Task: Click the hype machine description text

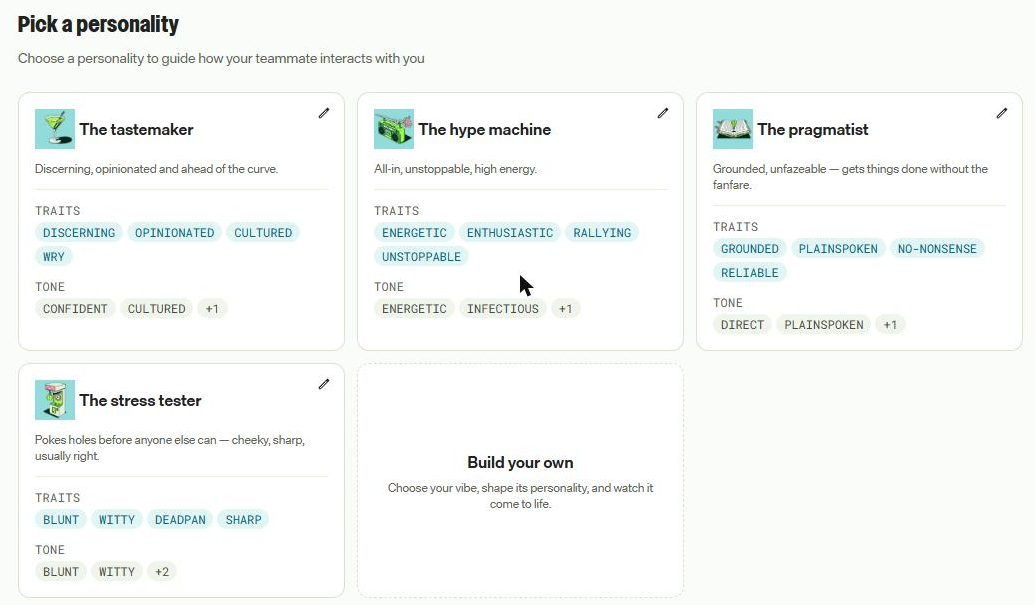Action: tap(455, 169)
